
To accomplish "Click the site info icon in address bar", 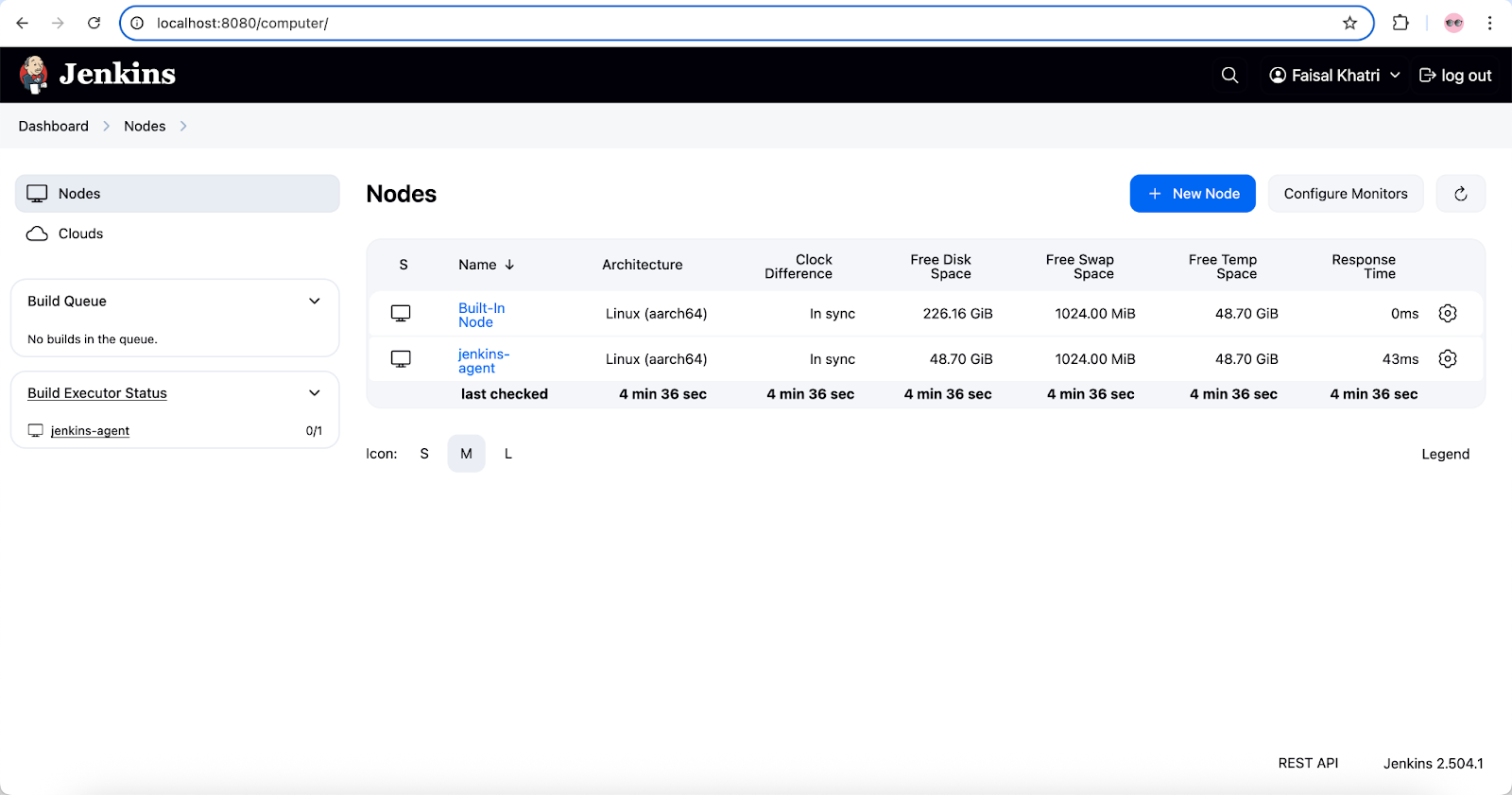I will tap(137, 23).
